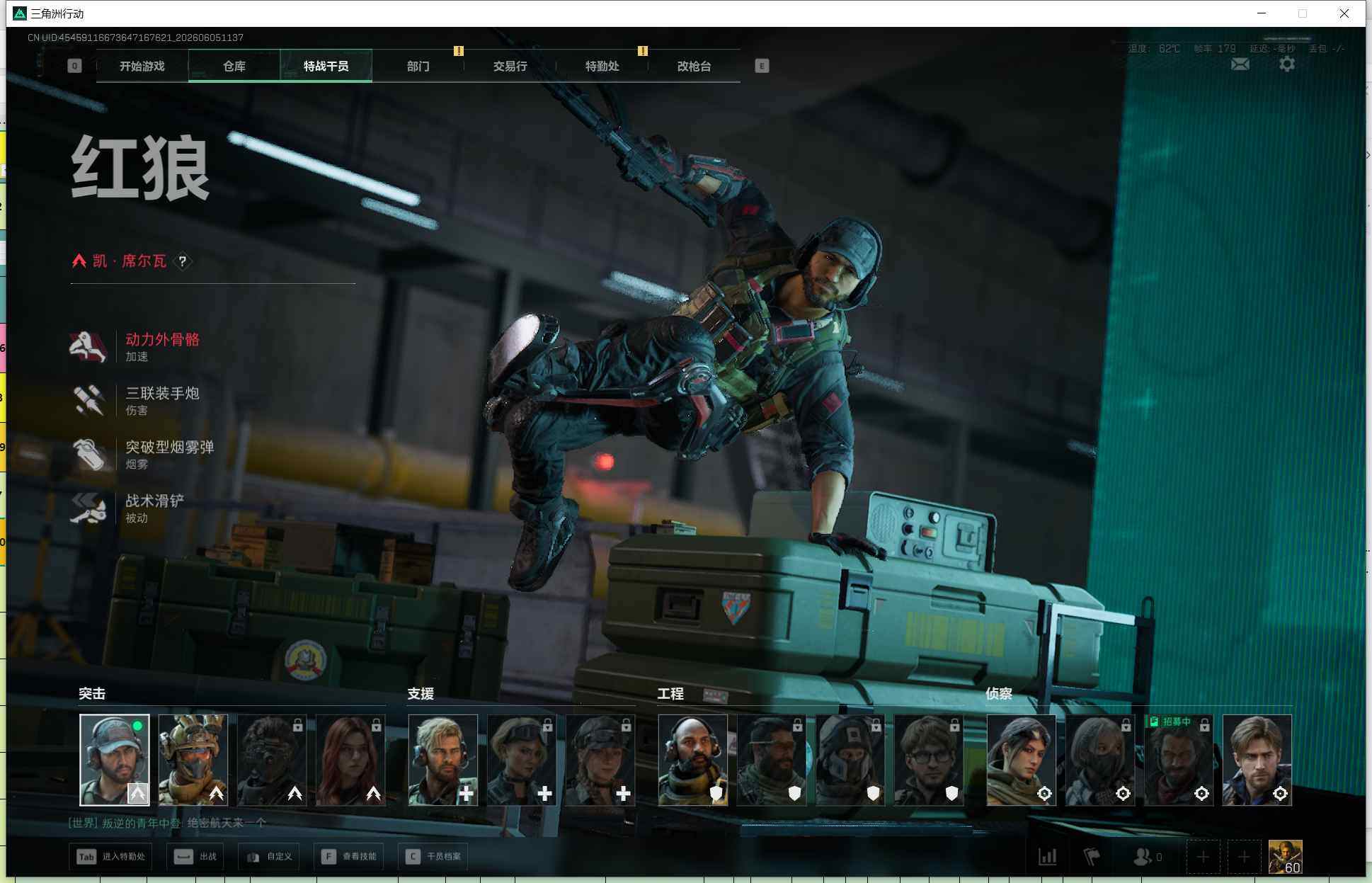Select the tan-helmeted operator under 突击
The height and width of the screenshot is (883, 1372).
(x=193, y=760)
